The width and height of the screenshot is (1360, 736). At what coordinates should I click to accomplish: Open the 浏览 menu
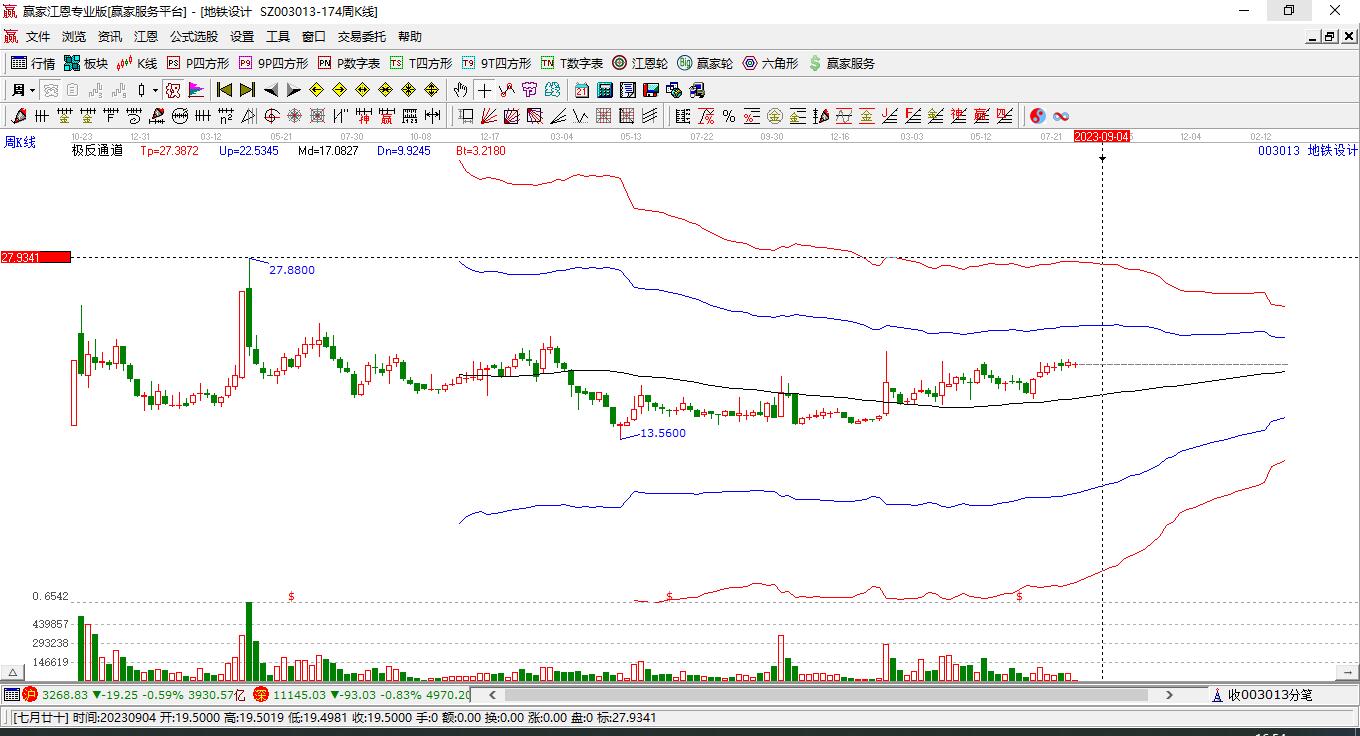[x=74, y=37]
